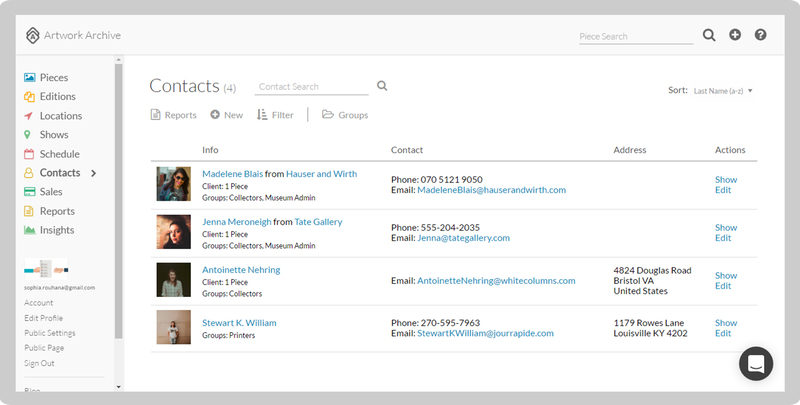
Task: Select Schedule in the sidebar
Action: pyautogui.click(x=59, y=154)
